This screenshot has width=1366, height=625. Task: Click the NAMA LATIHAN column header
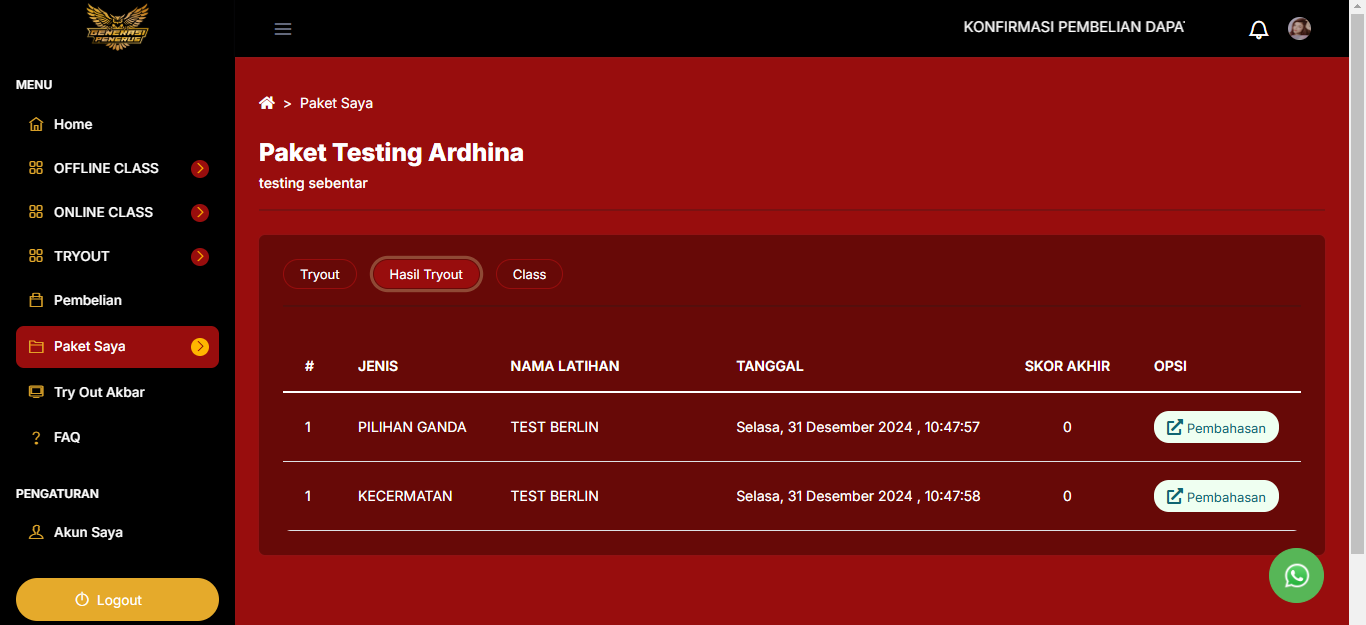(x=565, y=366)
